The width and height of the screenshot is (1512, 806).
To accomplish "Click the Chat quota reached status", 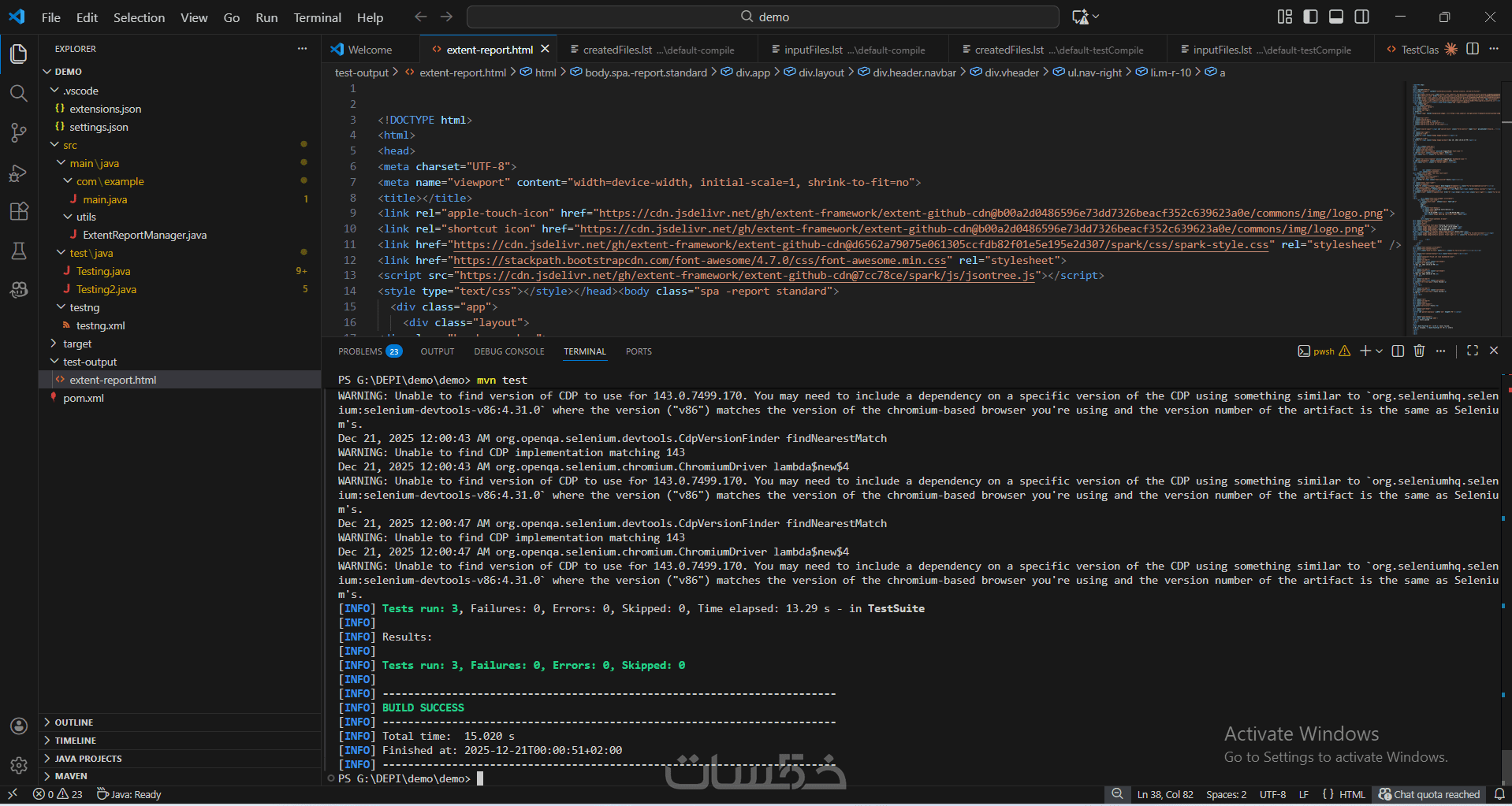I will (x=1429, y=794).
